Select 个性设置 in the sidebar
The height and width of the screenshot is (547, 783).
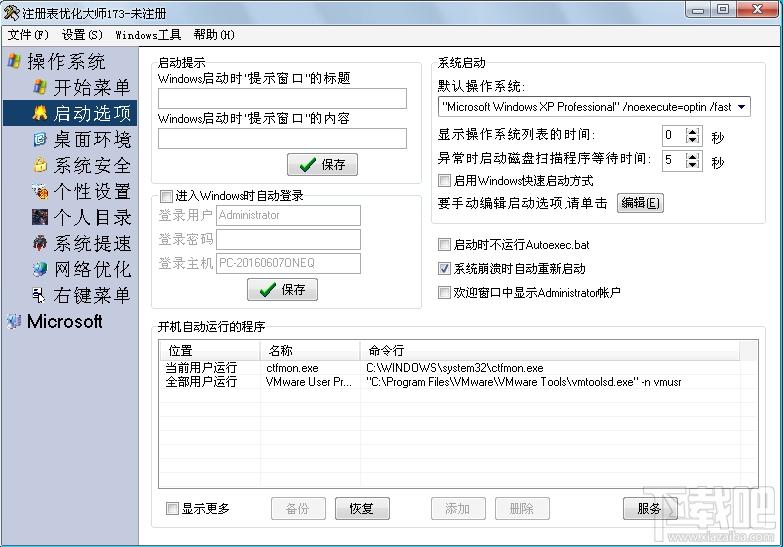coord(92,191)
